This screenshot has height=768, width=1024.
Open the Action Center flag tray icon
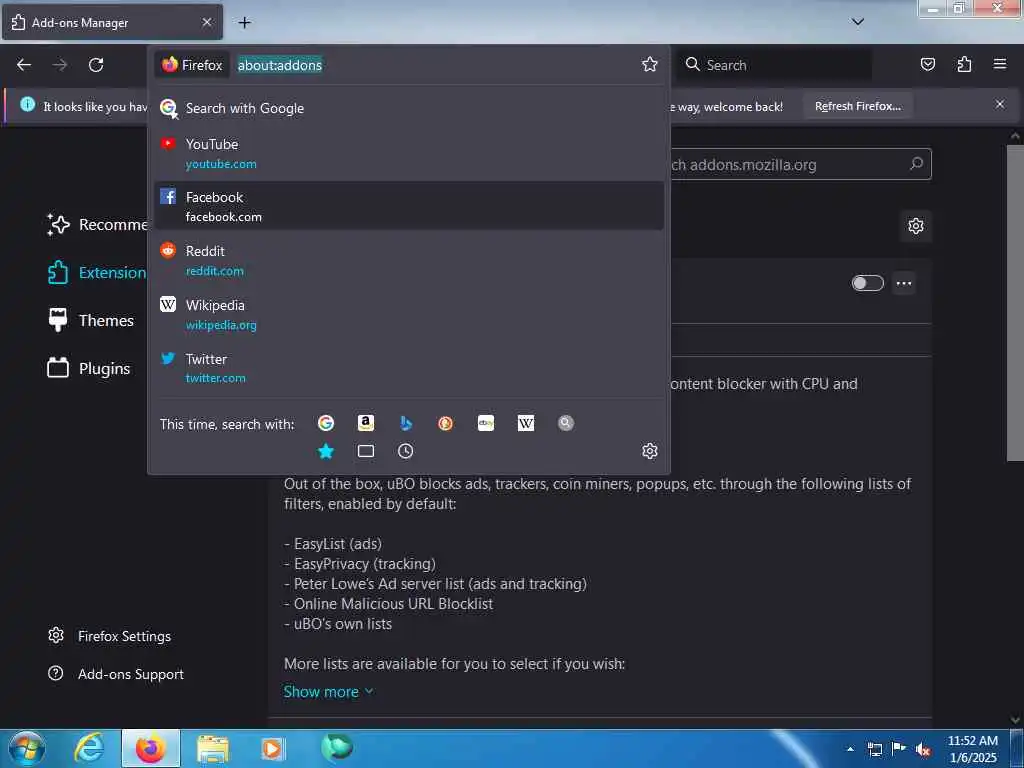pos(899,749)
